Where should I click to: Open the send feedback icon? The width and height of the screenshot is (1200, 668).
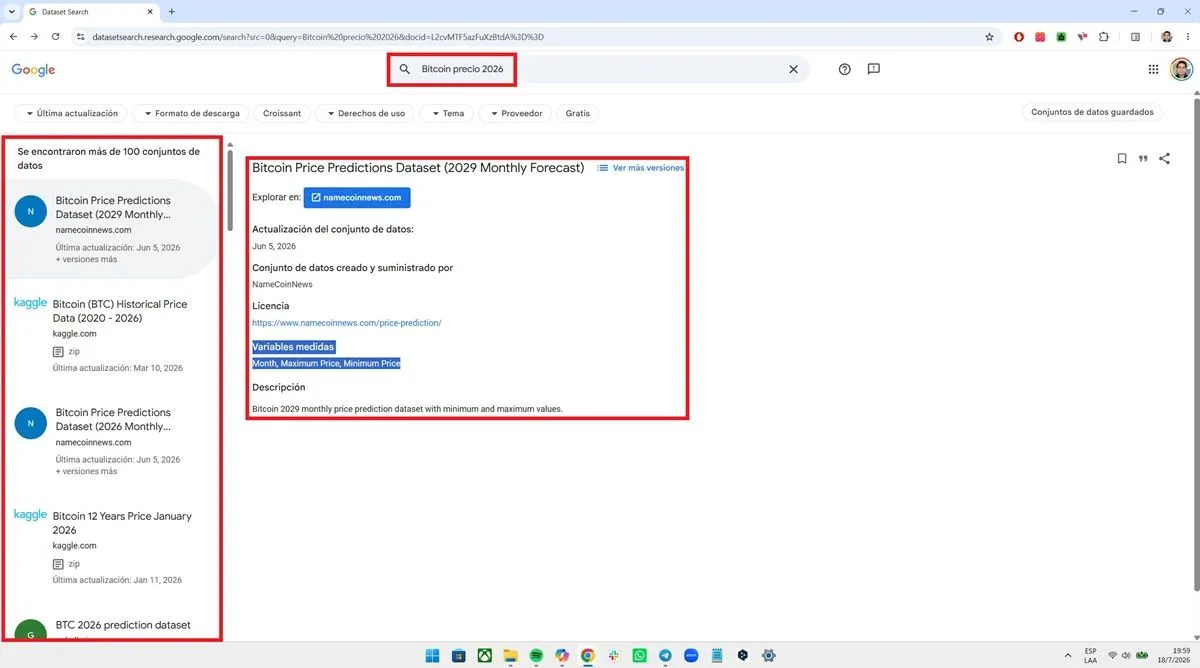[x=874, y=69]
